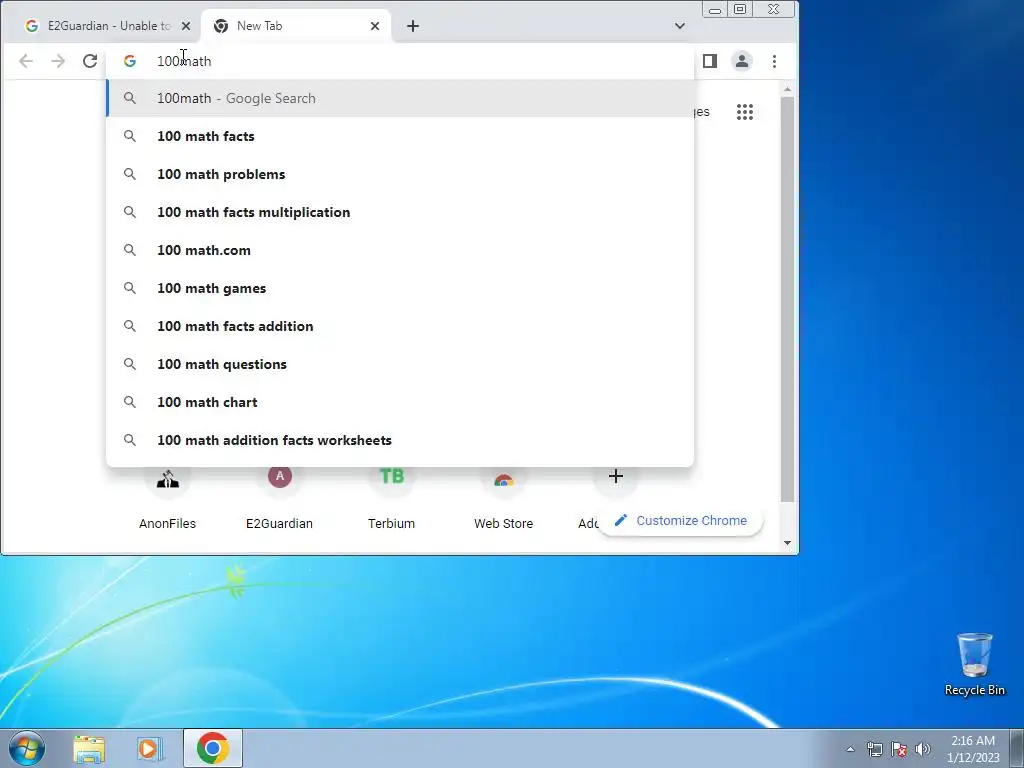Choose suggestion 100 math questions
1024x768 pixels.
(400, 364)
